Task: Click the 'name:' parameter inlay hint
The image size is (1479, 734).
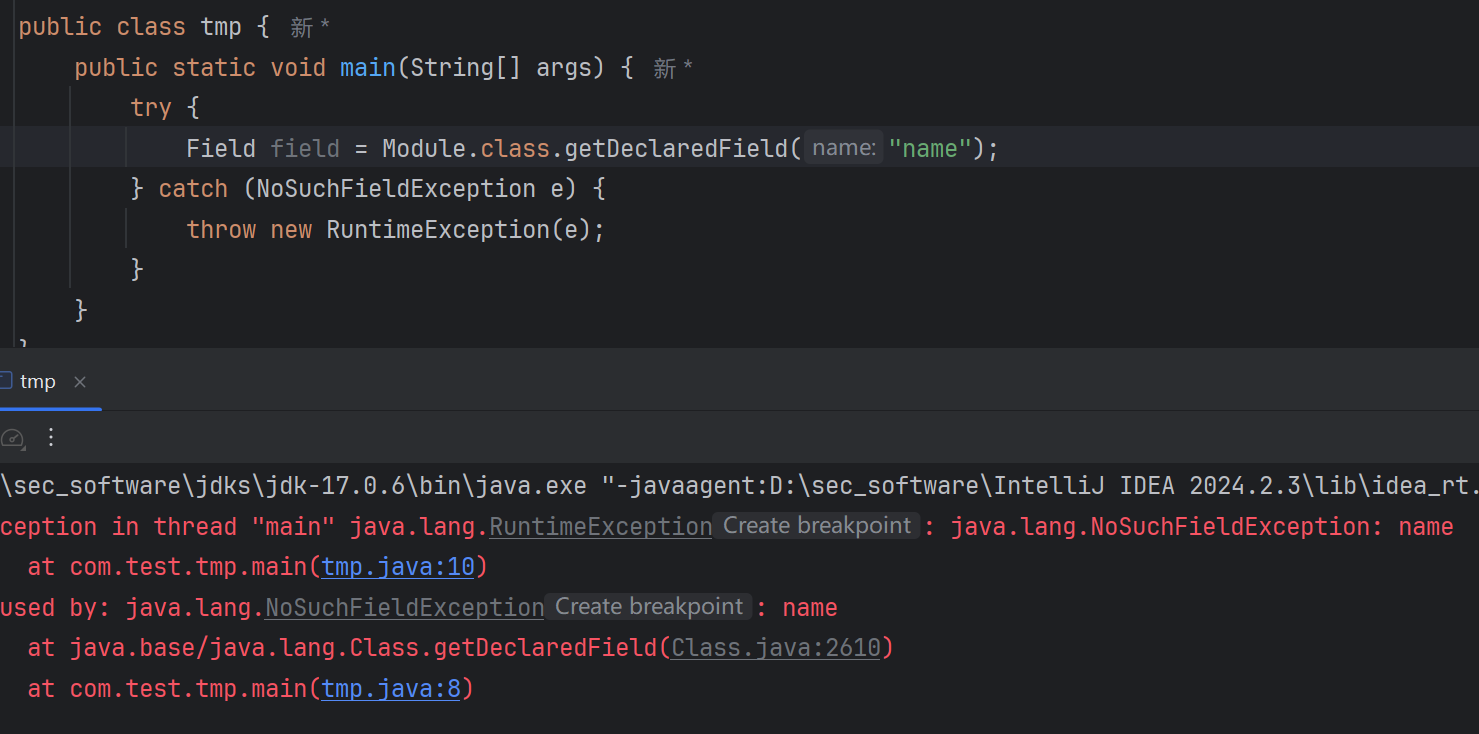Action: tap(844, 148)
